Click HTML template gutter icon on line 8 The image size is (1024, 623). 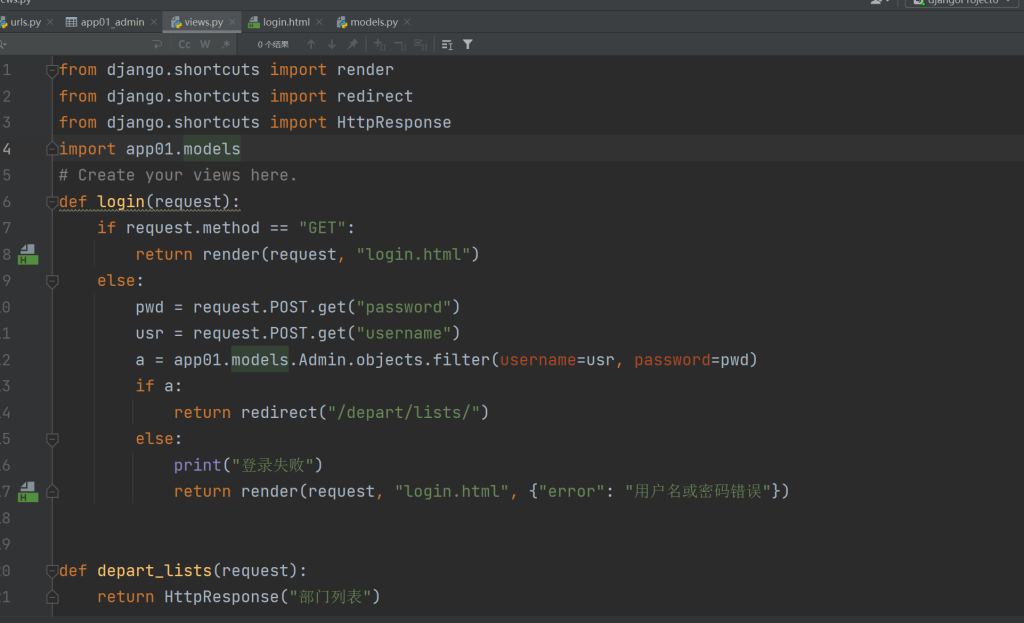[x=28, y=254]
